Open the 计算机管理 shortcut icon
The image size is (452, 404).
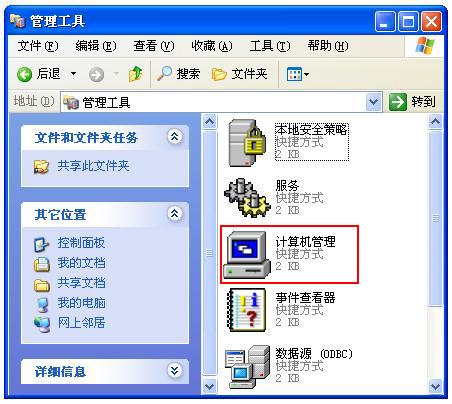[x=247, y=255]
